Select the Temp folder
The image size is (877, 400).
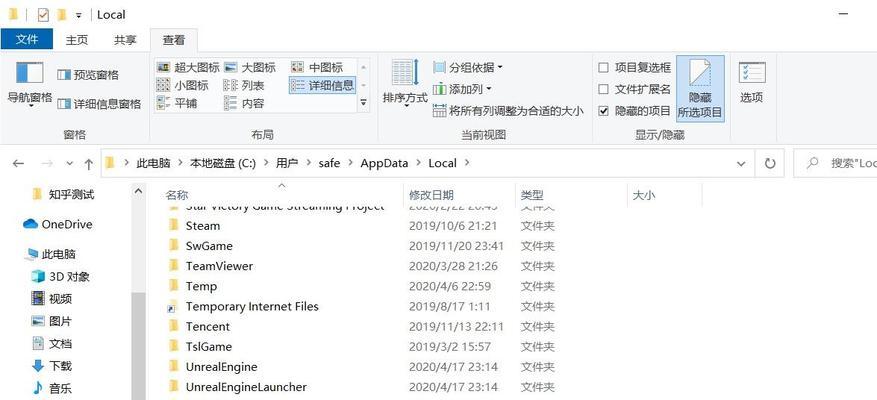pos(201,286)
